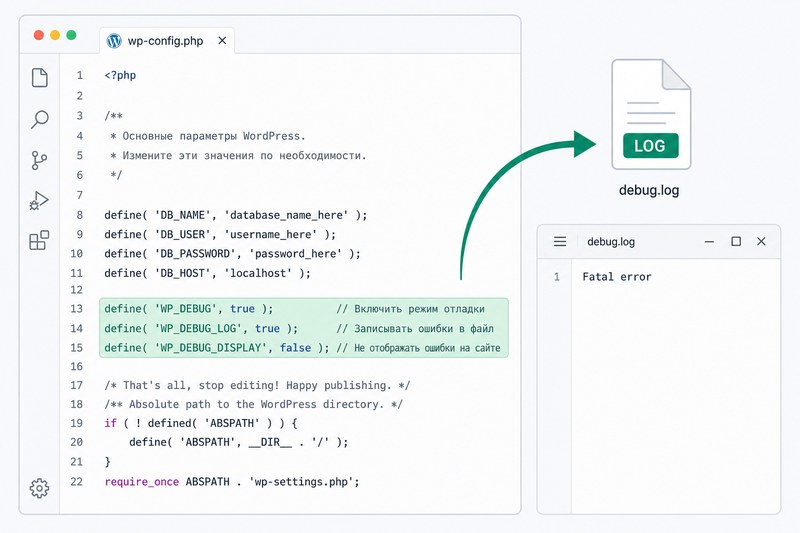
Task: Click the 'true' value on the WP_DEBUG_LOG line
Action: pyautogui.click(x=267, y=328)
